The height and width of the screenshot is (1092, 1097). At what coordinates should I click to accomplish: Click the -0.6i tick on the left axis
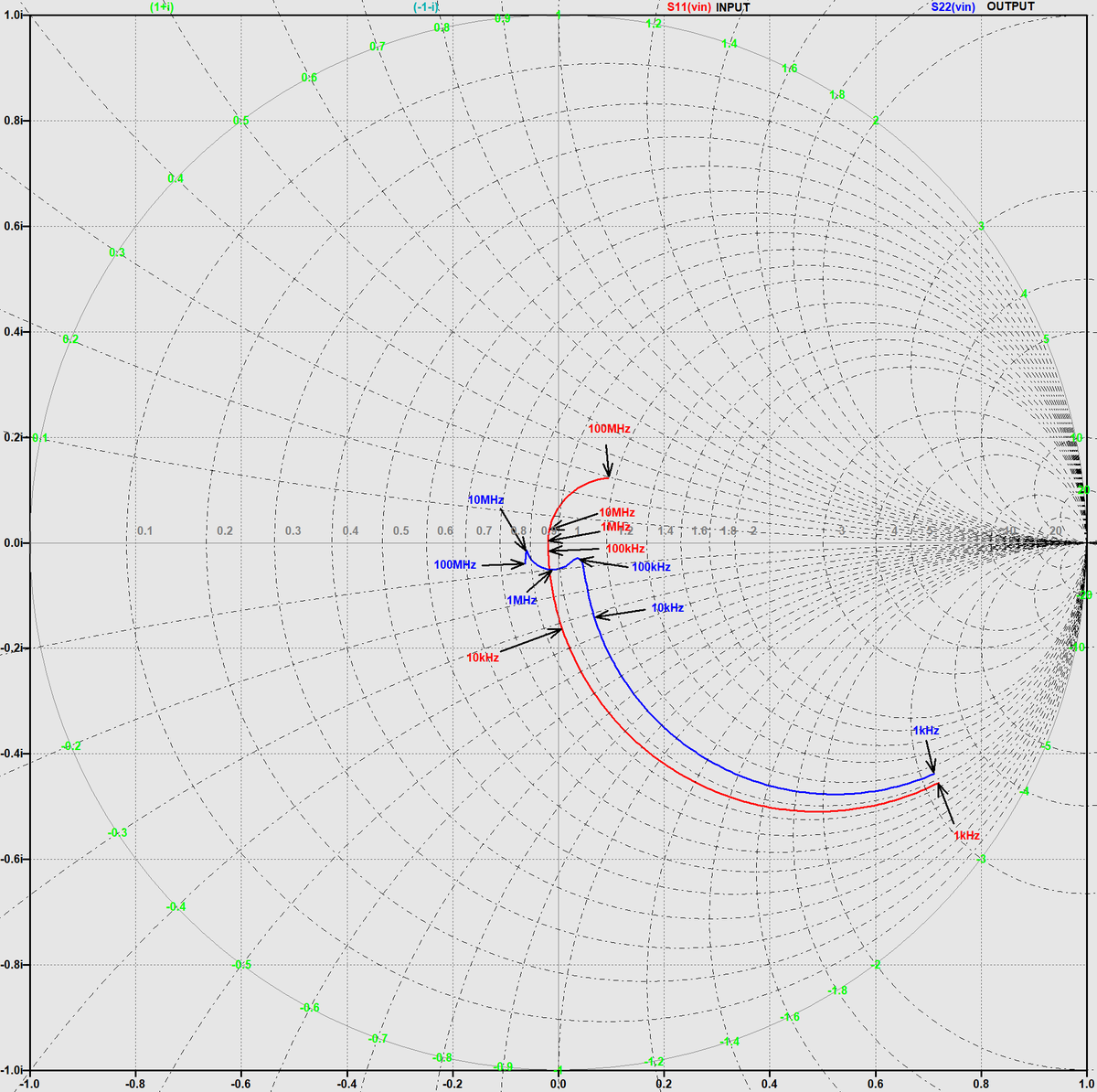pyautogui.click(x=11, y=859)
